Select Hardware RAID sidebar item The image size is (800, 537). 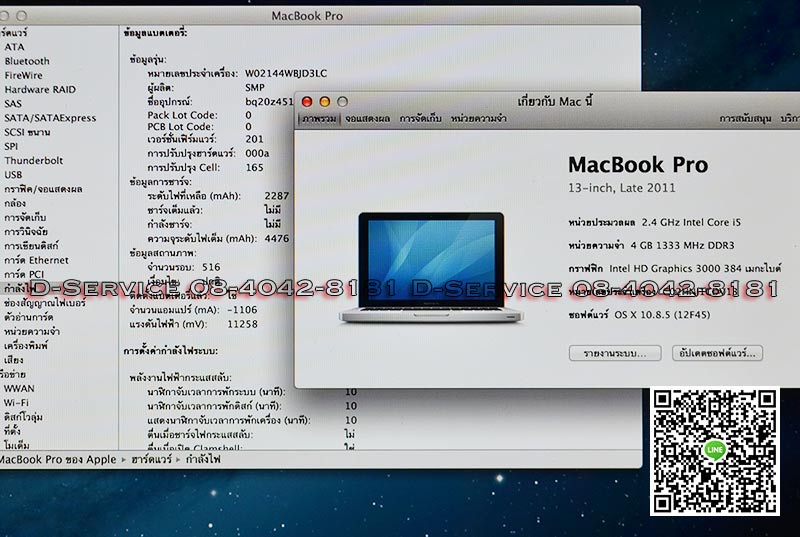click(40, 90)
